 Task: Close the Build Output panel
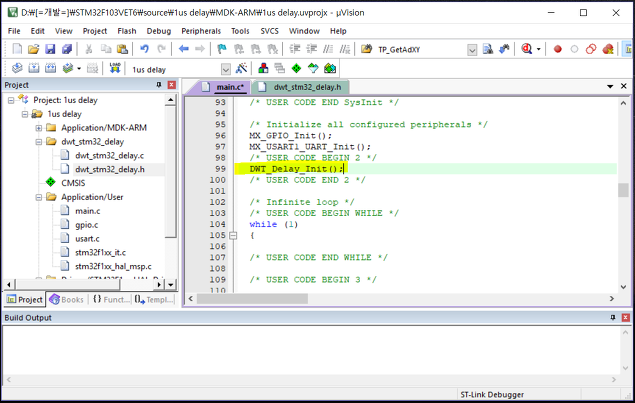point(625,318)
